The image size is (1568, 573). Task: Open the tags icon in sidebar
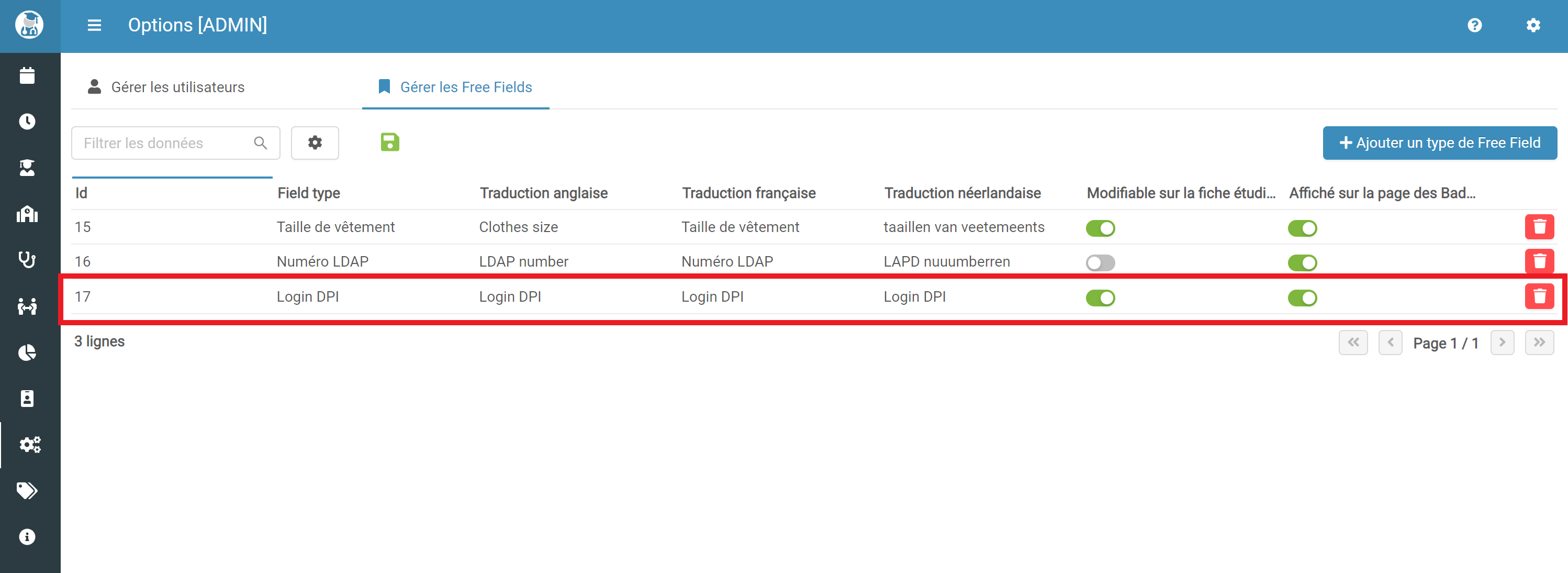click(x=27, y=491)
